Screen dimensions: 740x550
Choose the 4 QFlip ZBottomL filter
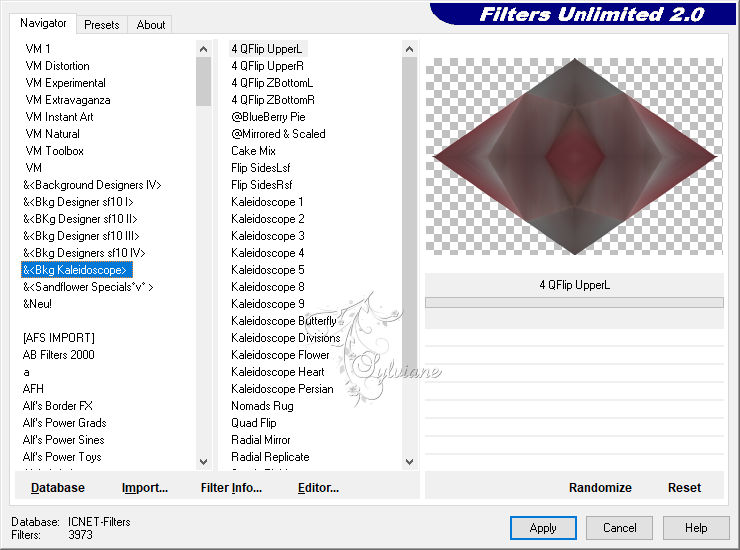tap(272, 83)
